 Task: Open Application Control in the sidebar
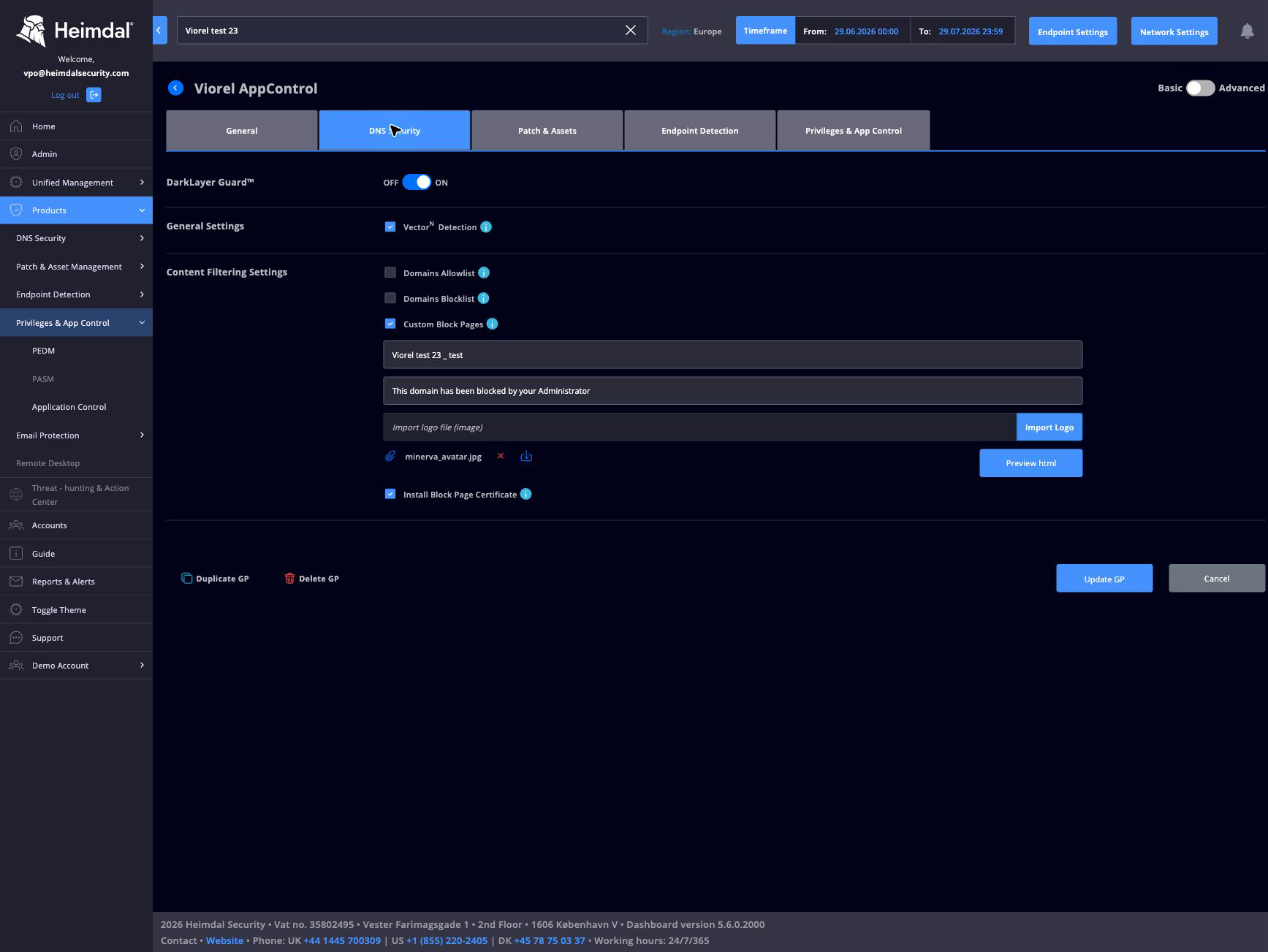[x=69, y=407]
